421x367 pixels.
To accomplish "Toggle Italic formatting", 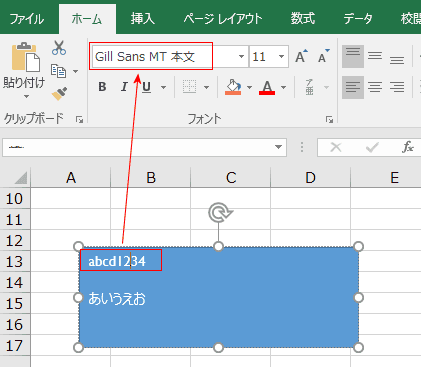I will [124, 87].
